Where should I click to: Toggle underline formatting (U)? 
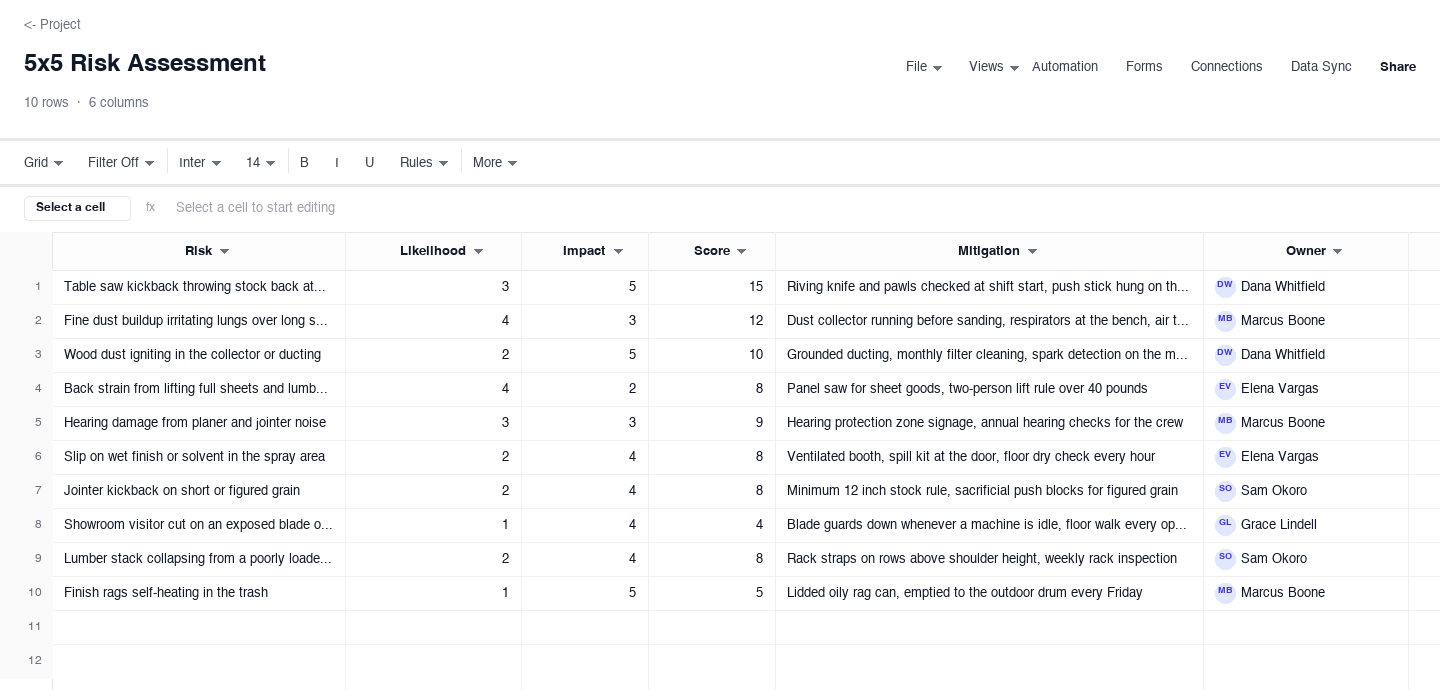point(369,163)
